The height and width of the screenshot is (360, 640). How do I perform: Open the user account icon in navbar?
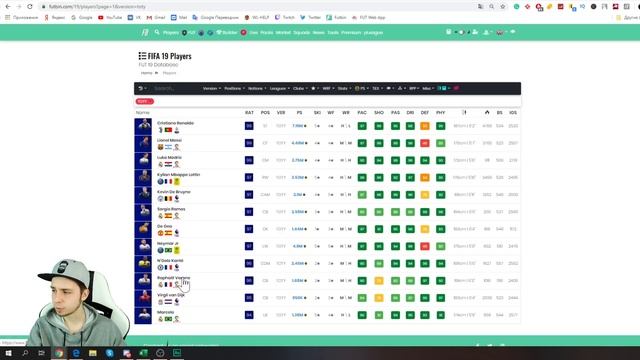click(x=486, y=32)
